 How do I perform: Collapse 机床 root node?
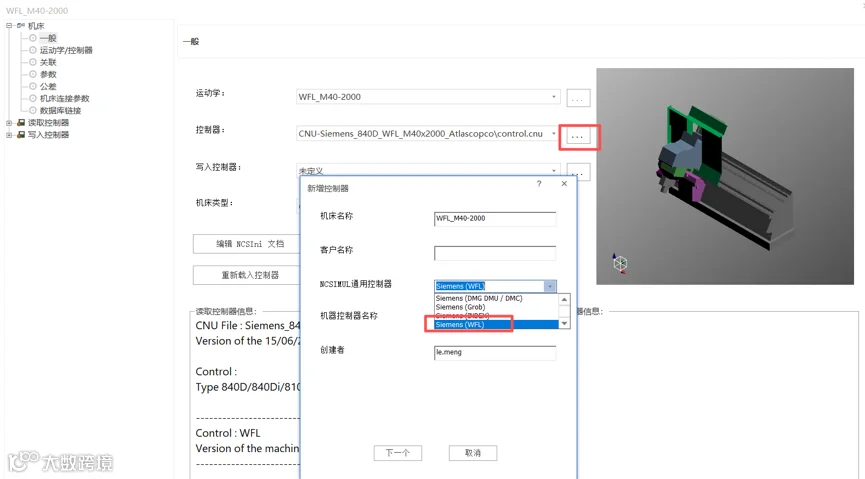pos(9,26)
